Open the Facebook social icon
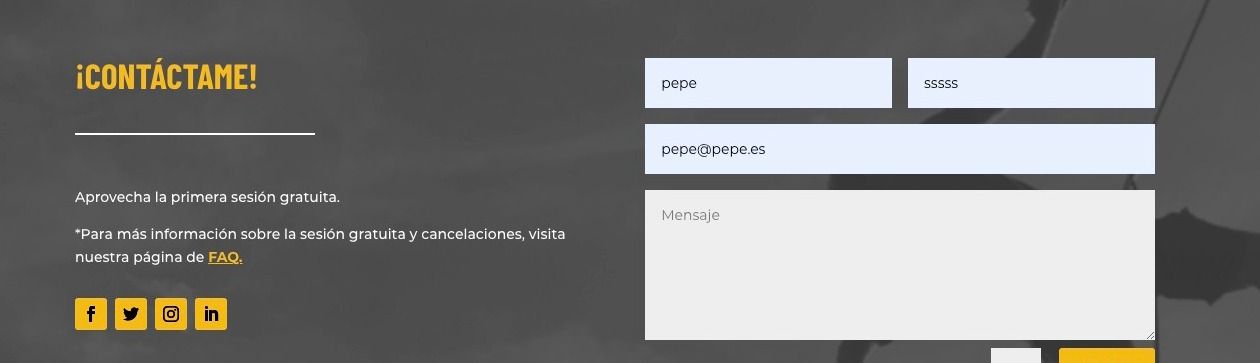This screenshot has width=1260, height=363. tap(91, 314)
